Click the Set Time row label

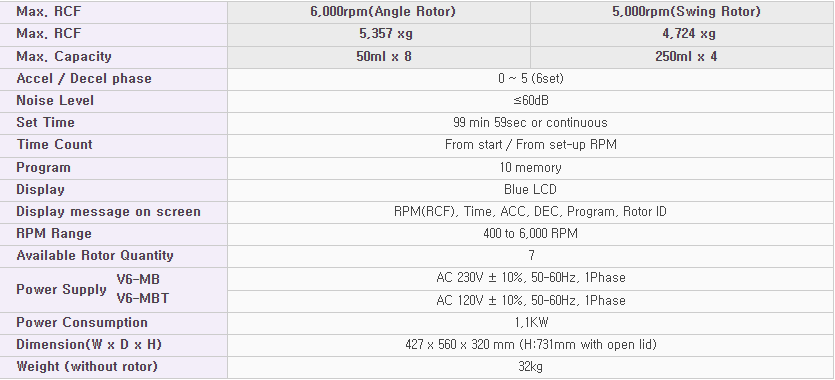click(45, 123)
